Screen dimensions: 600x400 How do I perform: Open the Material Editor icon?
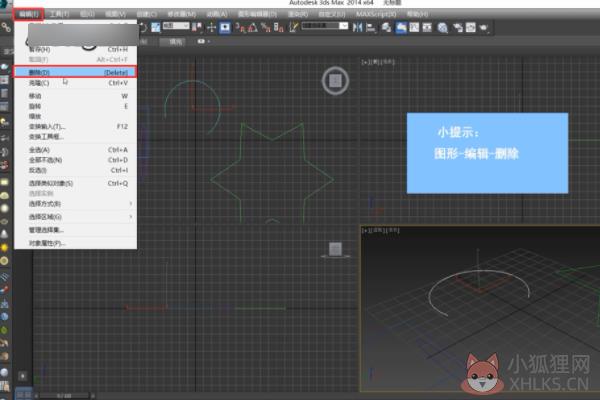443,27
